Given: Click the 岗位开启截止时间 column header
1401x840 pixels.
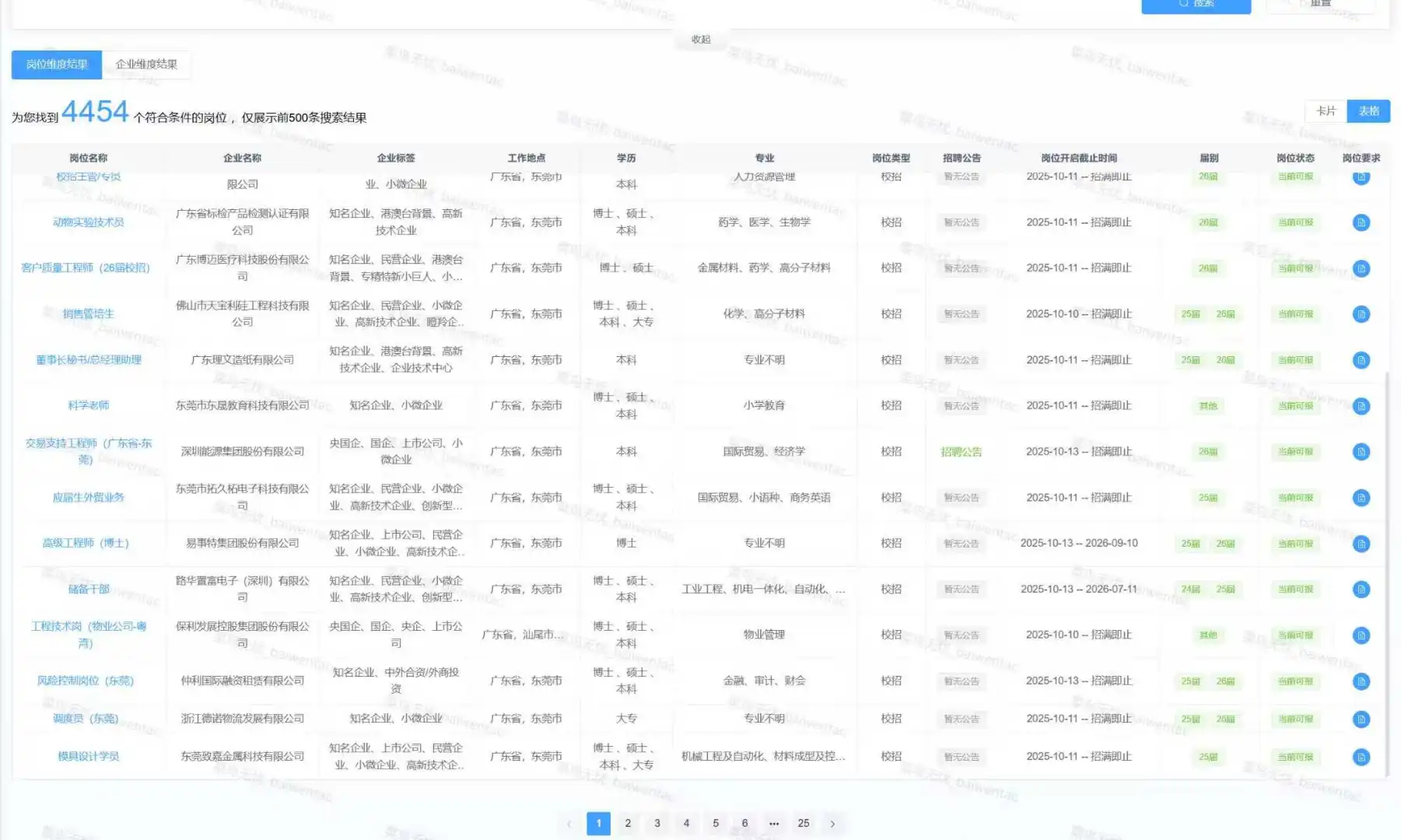Looking at the screenshot, I should [x=1079, y=158].
